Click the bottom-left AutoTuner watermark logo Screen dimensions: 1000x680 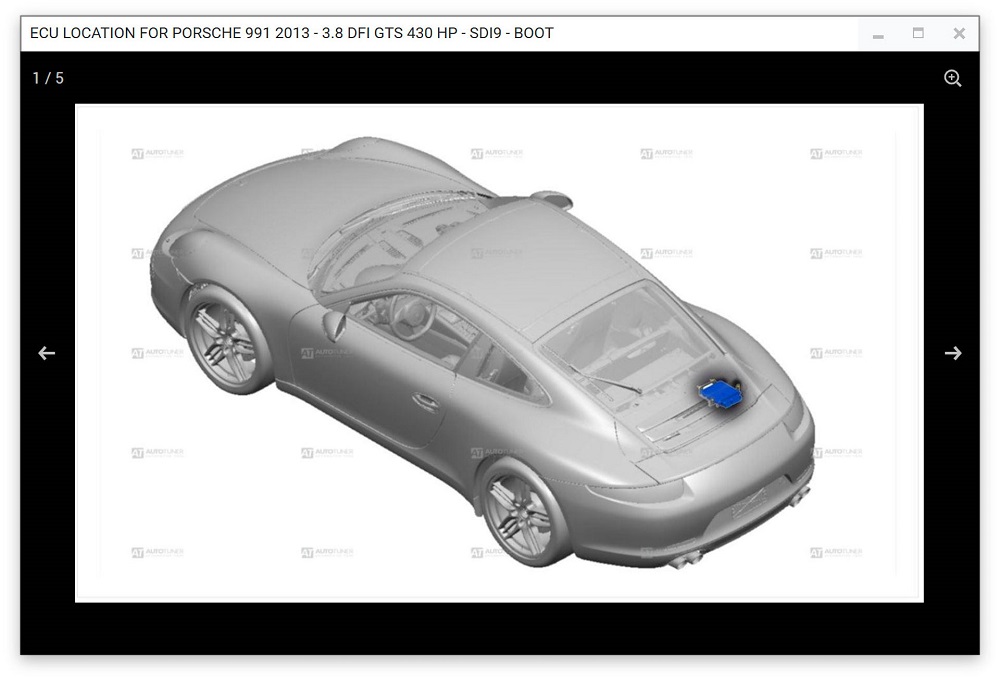pos(157,552)
